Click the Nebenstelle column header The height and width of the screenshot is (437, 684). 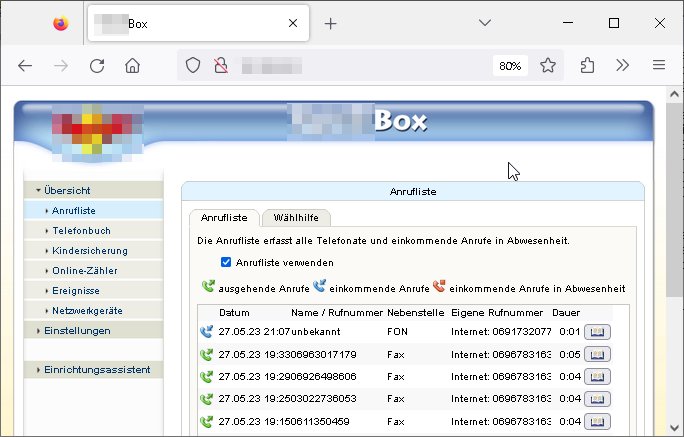pos(416,313)
